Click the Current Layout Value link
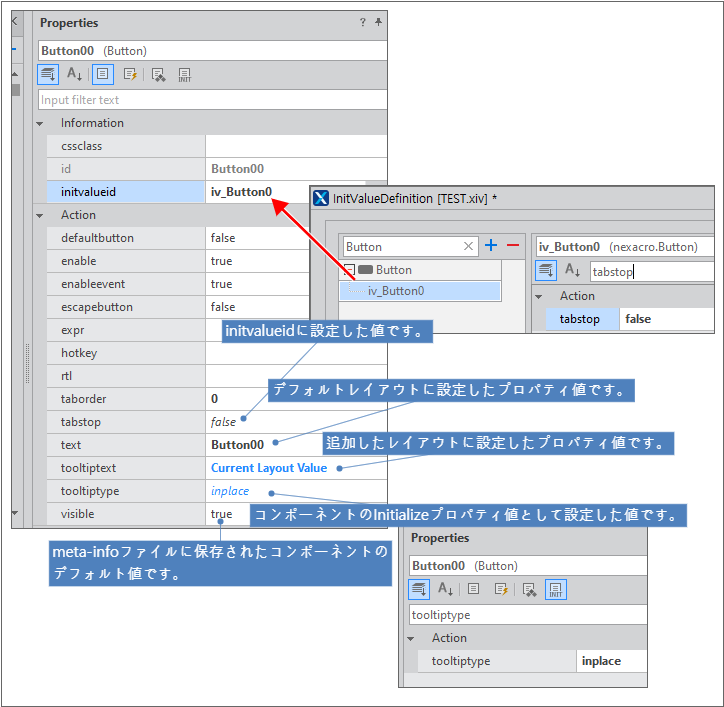 (268, 468)
